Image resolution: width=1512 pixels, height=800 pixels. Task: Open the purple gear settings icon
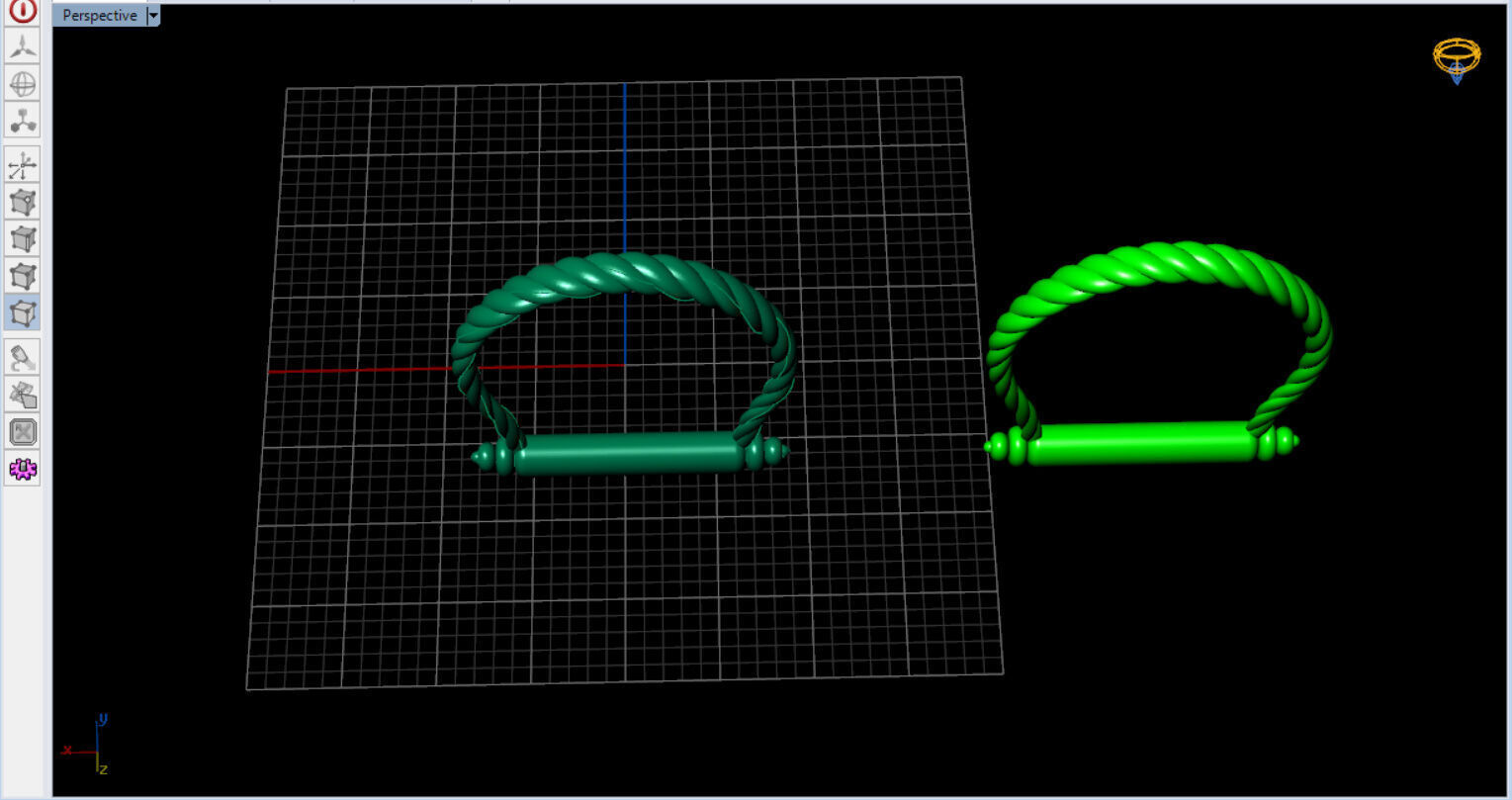[x=23, y=469]
